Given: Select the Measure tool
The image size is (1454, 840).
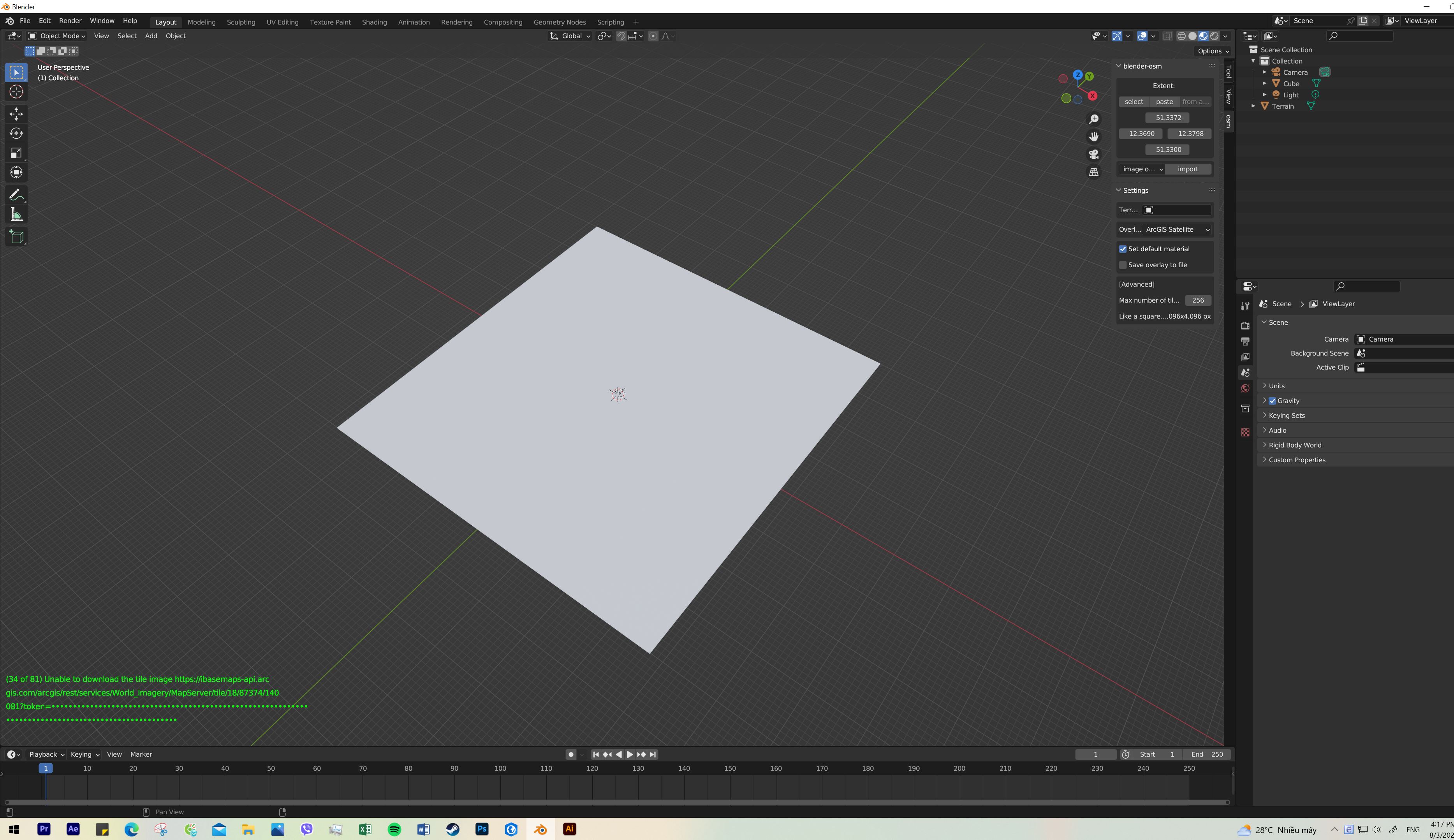Looking at the screenshot, I should tap(16, 214).
